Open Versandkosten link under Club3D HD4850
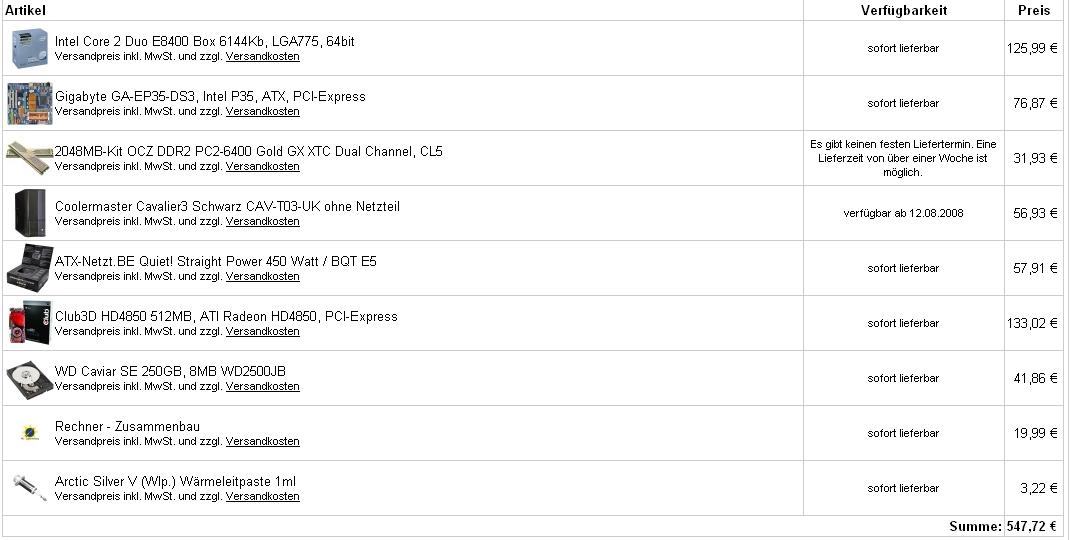The width and height of the screenshot is (1072, 540). [x=262, y=332]
